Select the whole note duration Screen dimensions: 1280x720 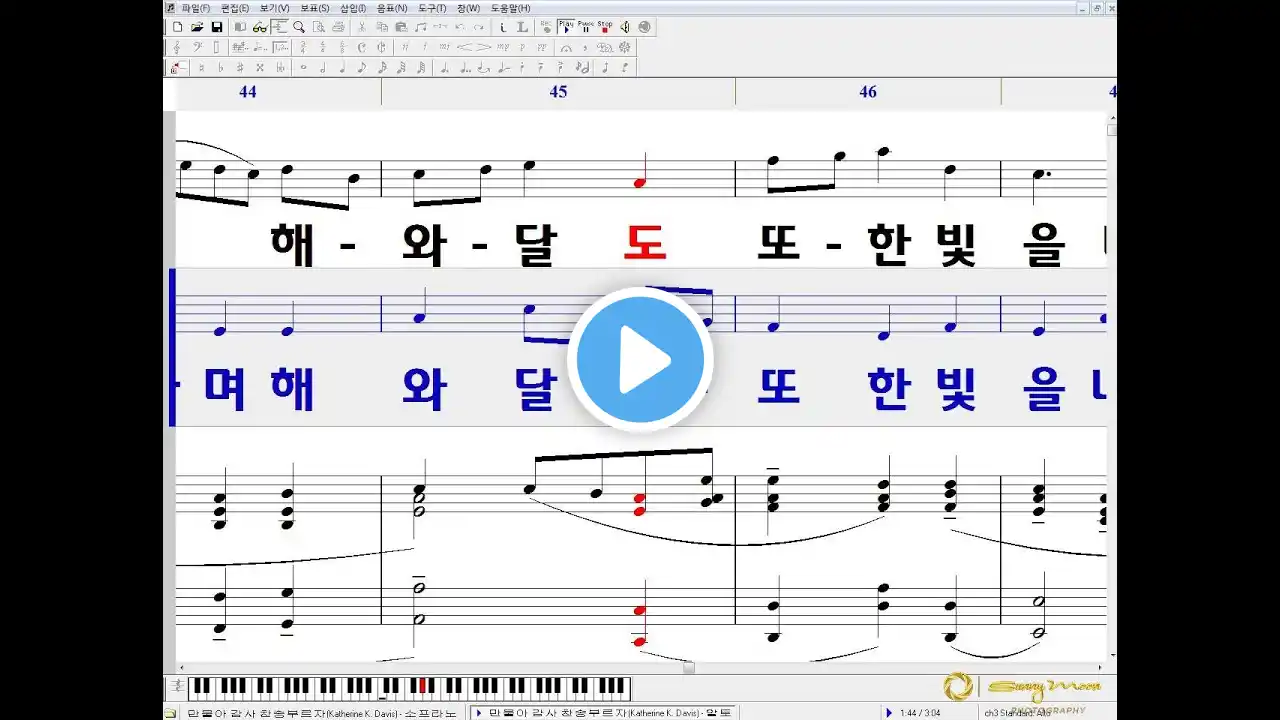(x=303, y=67)
